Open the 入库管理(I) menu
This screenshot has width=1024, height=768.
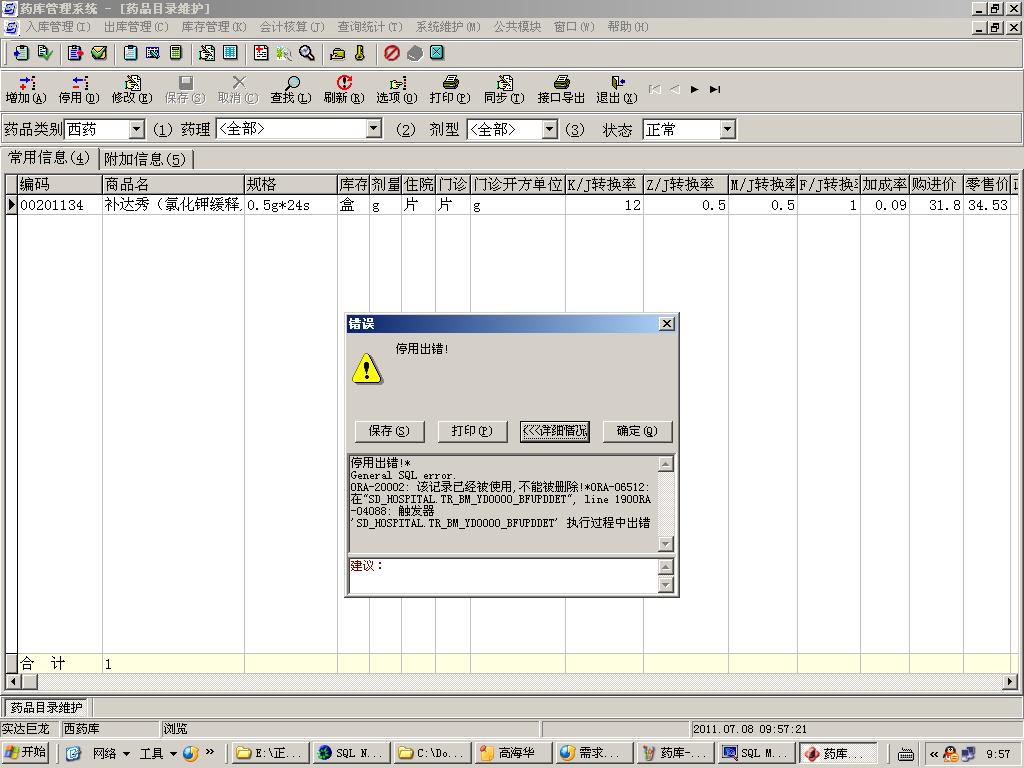(58, 27)
